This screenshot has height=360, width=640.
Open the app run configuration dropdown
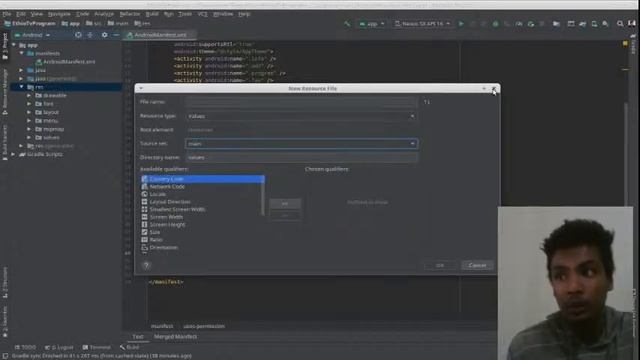click(x=372, y=24)
